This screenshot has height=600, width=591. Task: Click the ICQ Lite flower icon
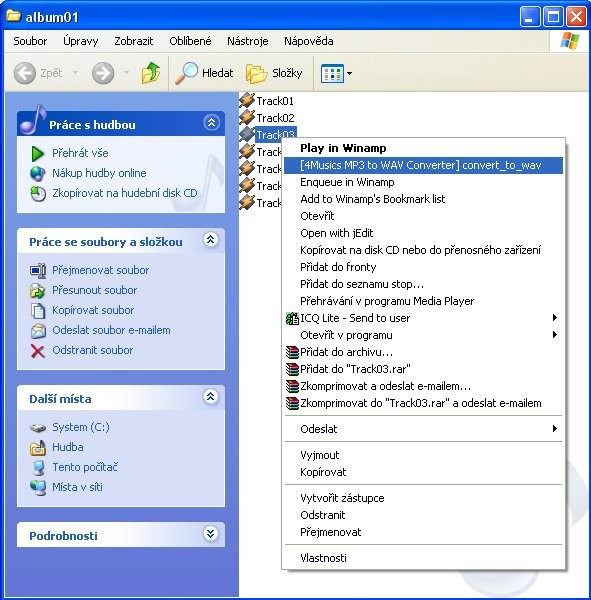pyautogui.click(x=292, y=318)
